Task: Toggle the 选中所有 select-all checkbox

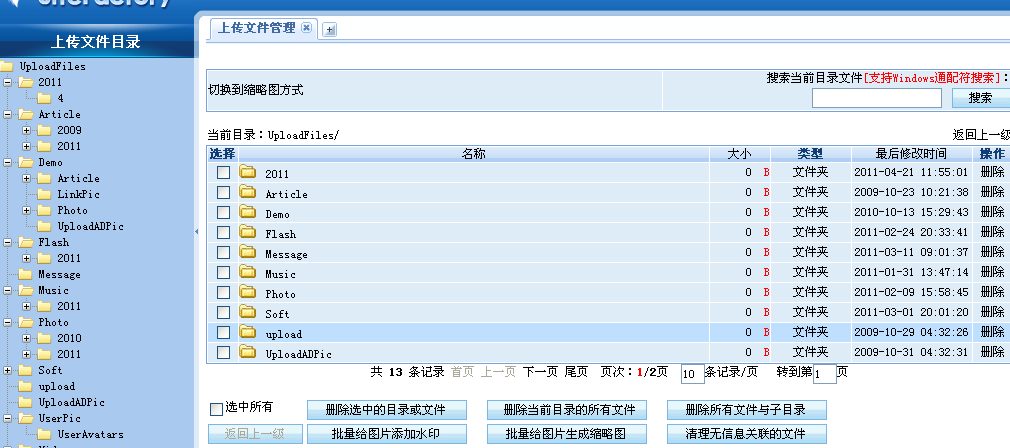Action: (216, 409)
